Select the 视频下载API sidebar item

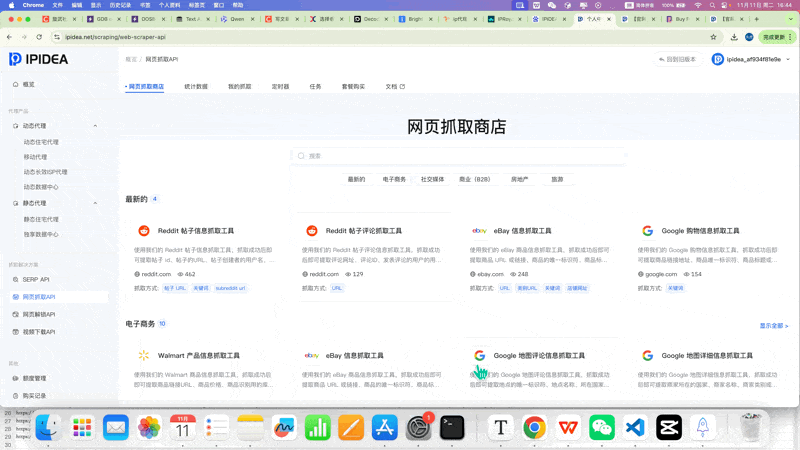point(39,332)
